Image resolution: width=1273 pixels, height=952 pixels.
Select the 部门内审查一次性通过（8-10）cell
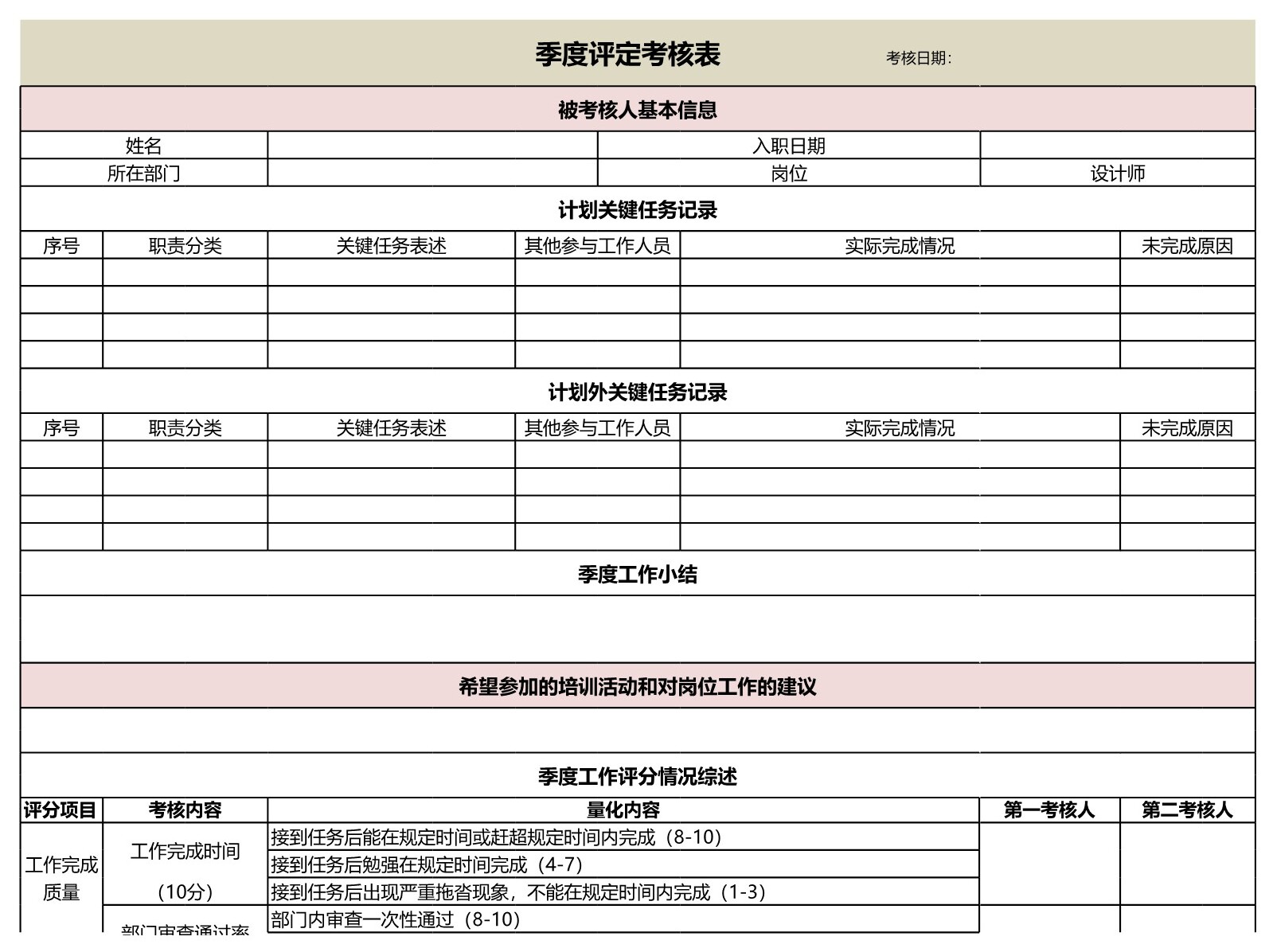coord(623,919)
